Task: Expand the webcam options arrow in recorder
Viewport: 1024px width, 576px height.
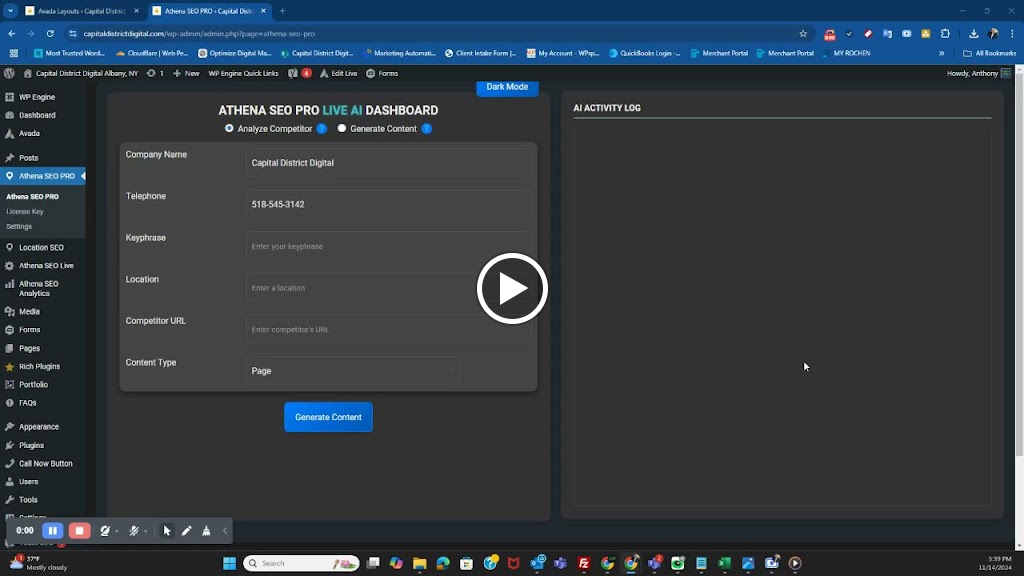Action: [117, 532]
